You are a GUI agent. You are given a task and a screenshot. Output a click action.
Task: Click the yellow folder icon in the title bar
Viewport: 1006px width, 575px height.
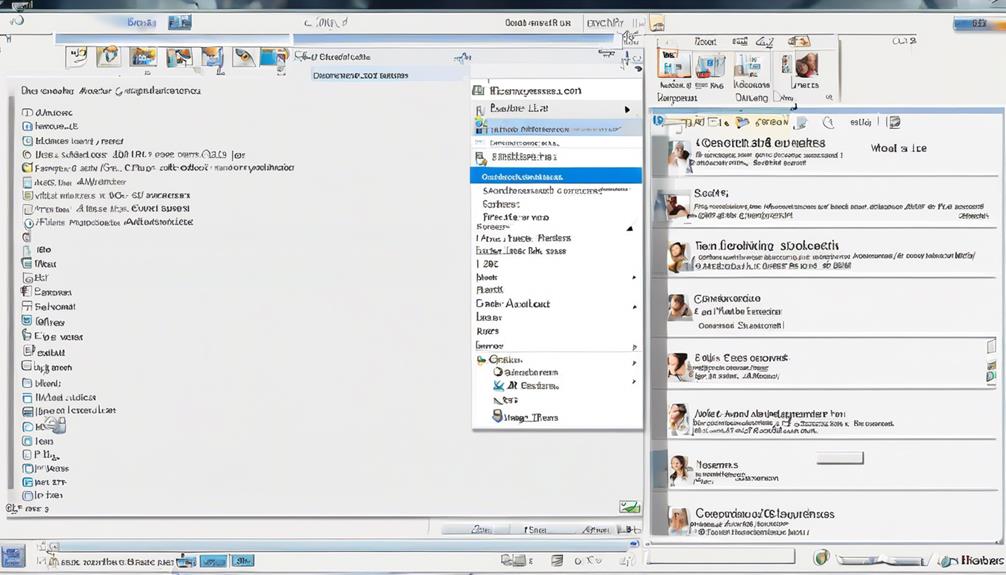point(656,24)
